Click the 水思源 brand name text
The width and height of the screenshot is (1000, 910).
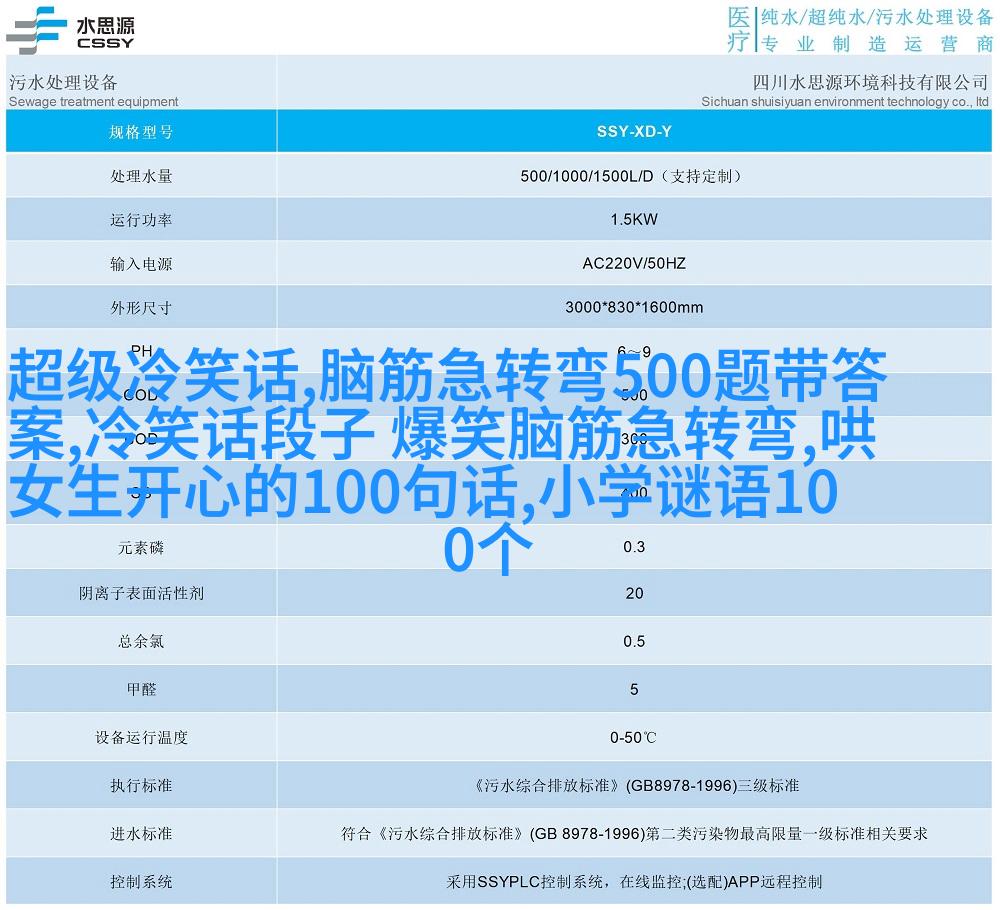click(x=104, y=24)
